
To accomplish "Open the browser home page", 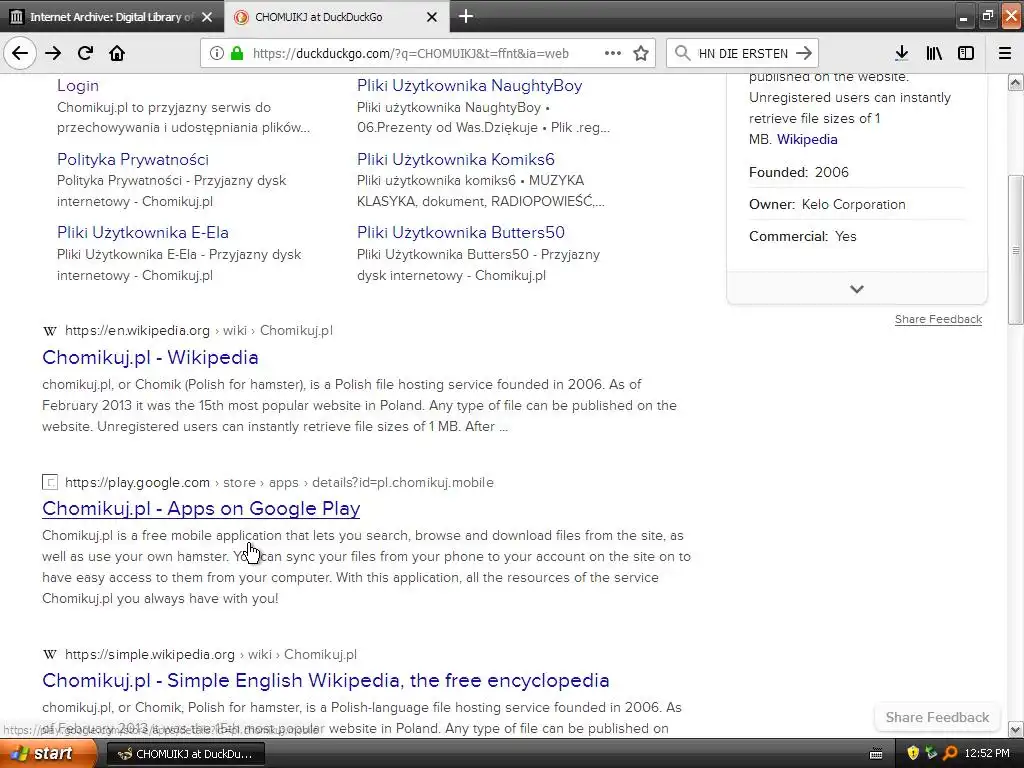I will tap(117, 53).
